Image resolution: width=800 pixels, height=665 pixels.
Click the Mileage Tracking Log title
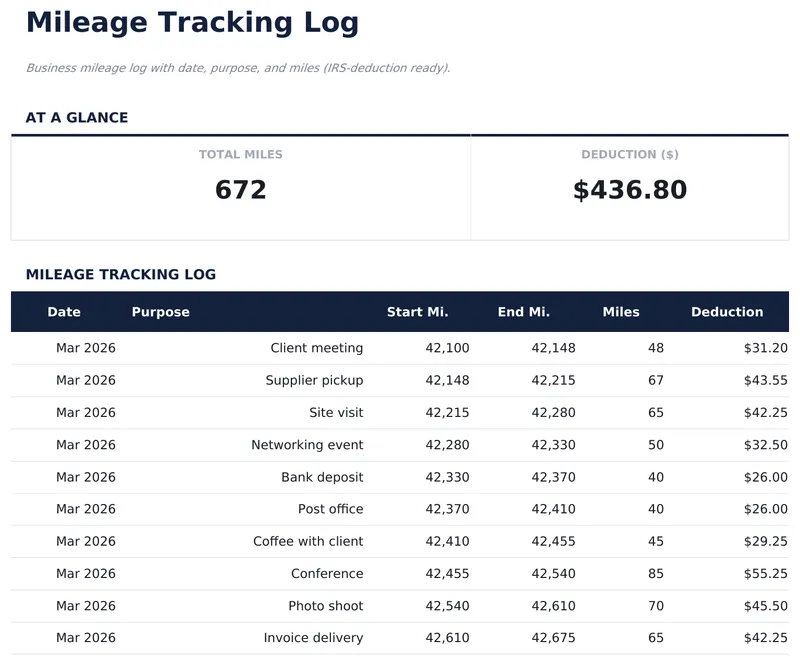tap(192, 22)
